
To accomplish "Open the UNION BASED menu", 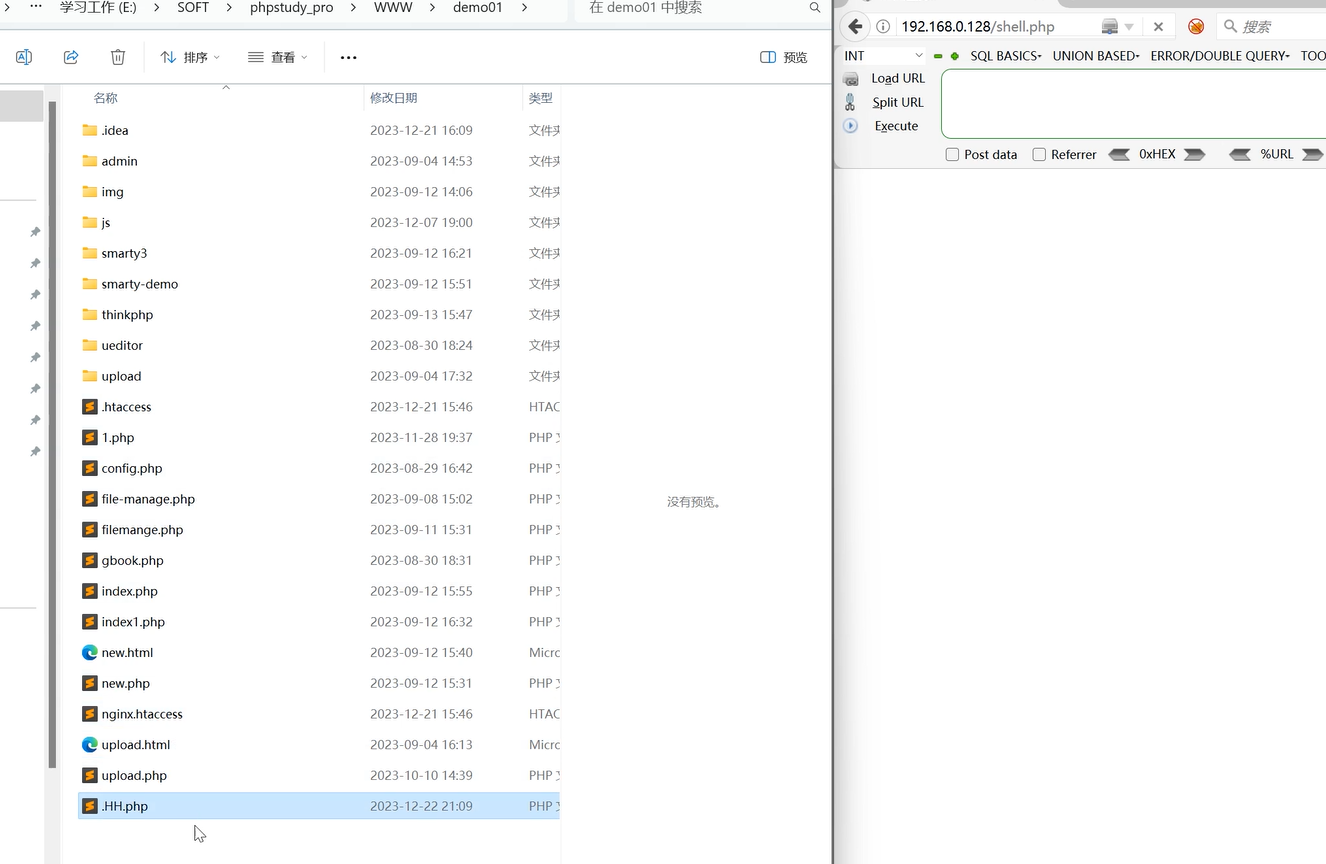I will (1095, 56).
